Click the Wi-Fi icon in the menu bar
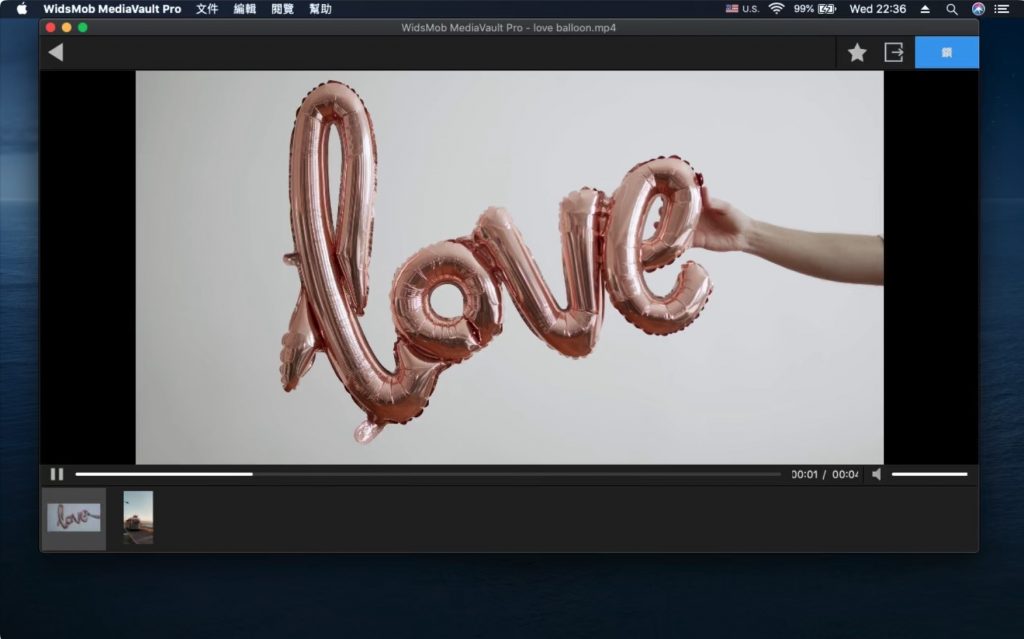Screen dimensions: 1024x639 (778, 9)
